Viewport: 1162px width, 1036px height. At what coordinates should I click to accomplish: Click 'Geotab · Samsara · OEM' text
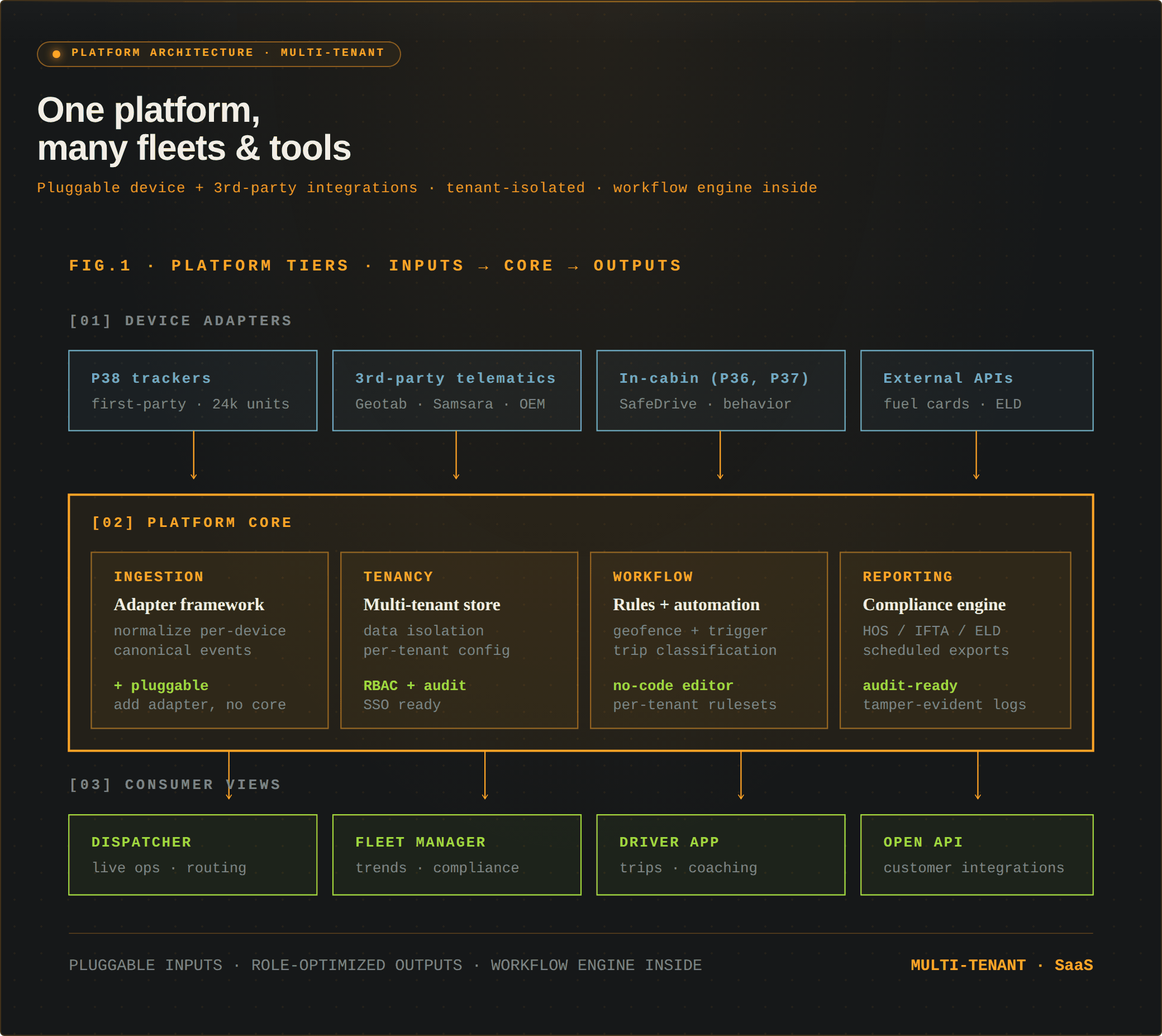tap(450, 404)
